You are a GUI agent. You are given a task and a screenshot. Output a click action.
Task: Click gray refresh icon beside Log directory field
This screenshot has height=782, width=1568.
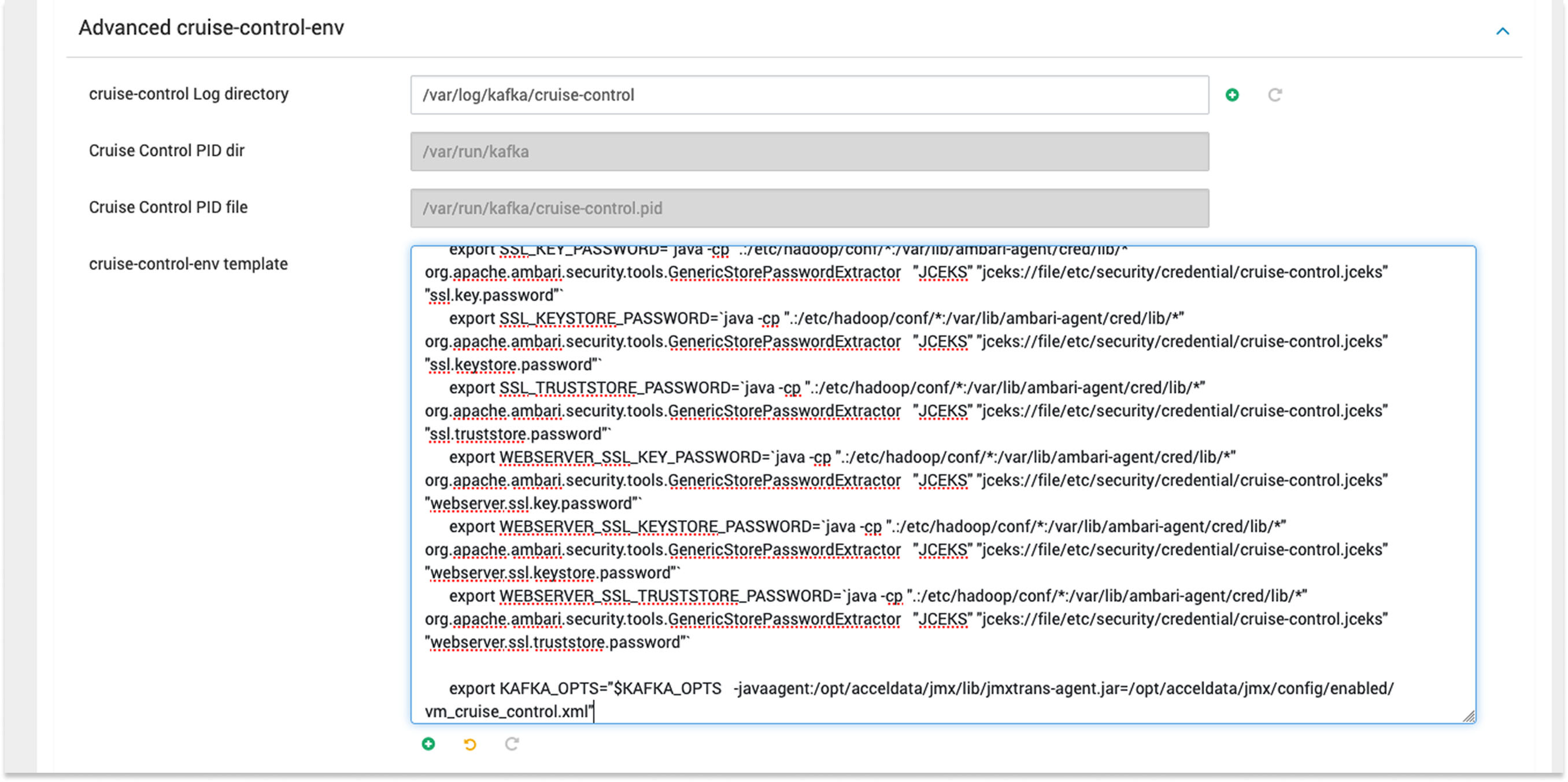1275,95
